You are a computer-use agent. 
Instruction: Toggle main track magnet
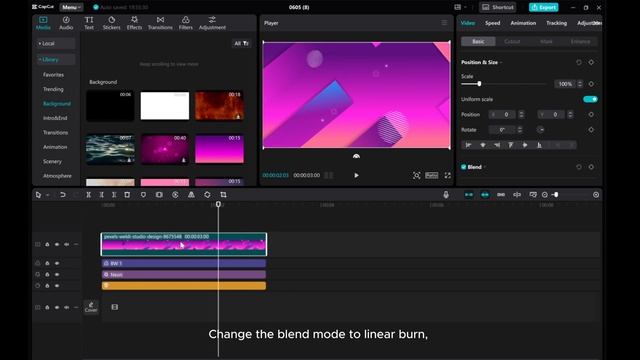[469, 195]
